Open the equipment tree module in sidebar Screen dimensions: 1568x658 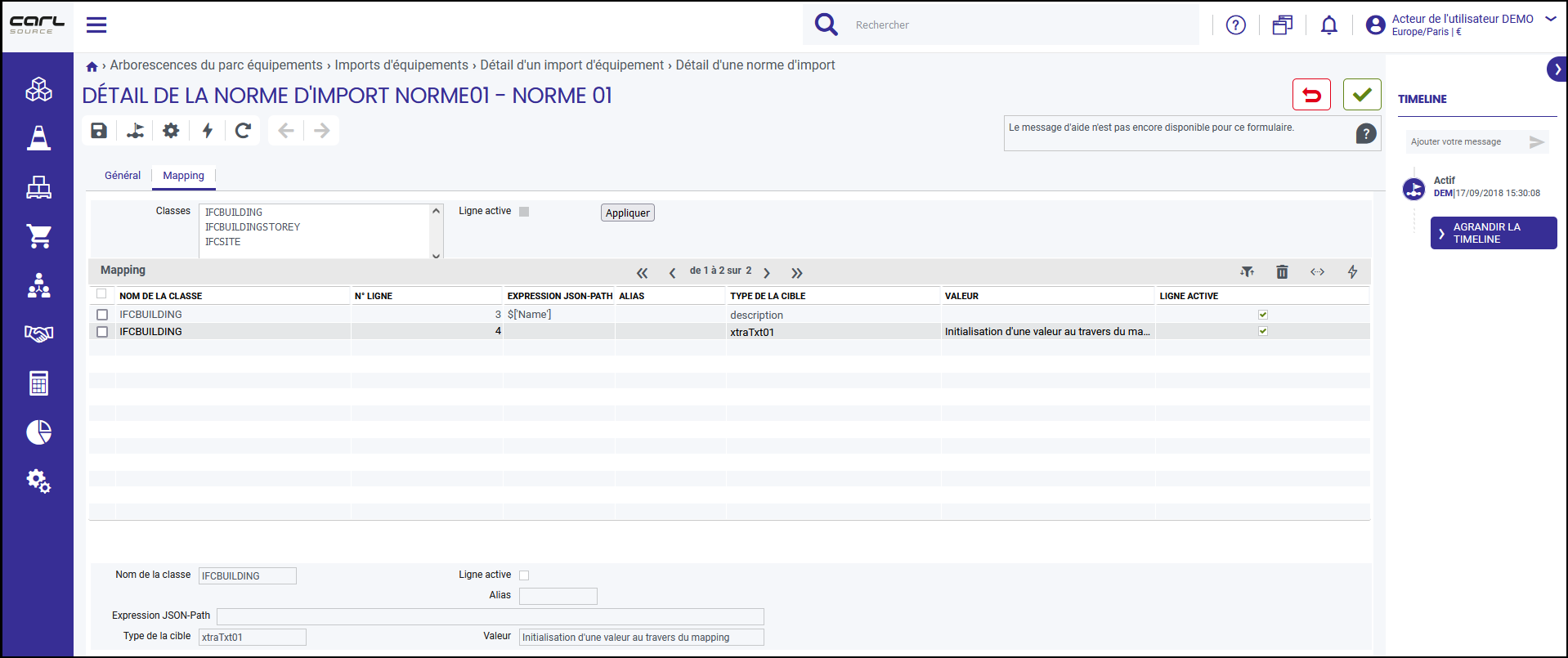point(38,187)
